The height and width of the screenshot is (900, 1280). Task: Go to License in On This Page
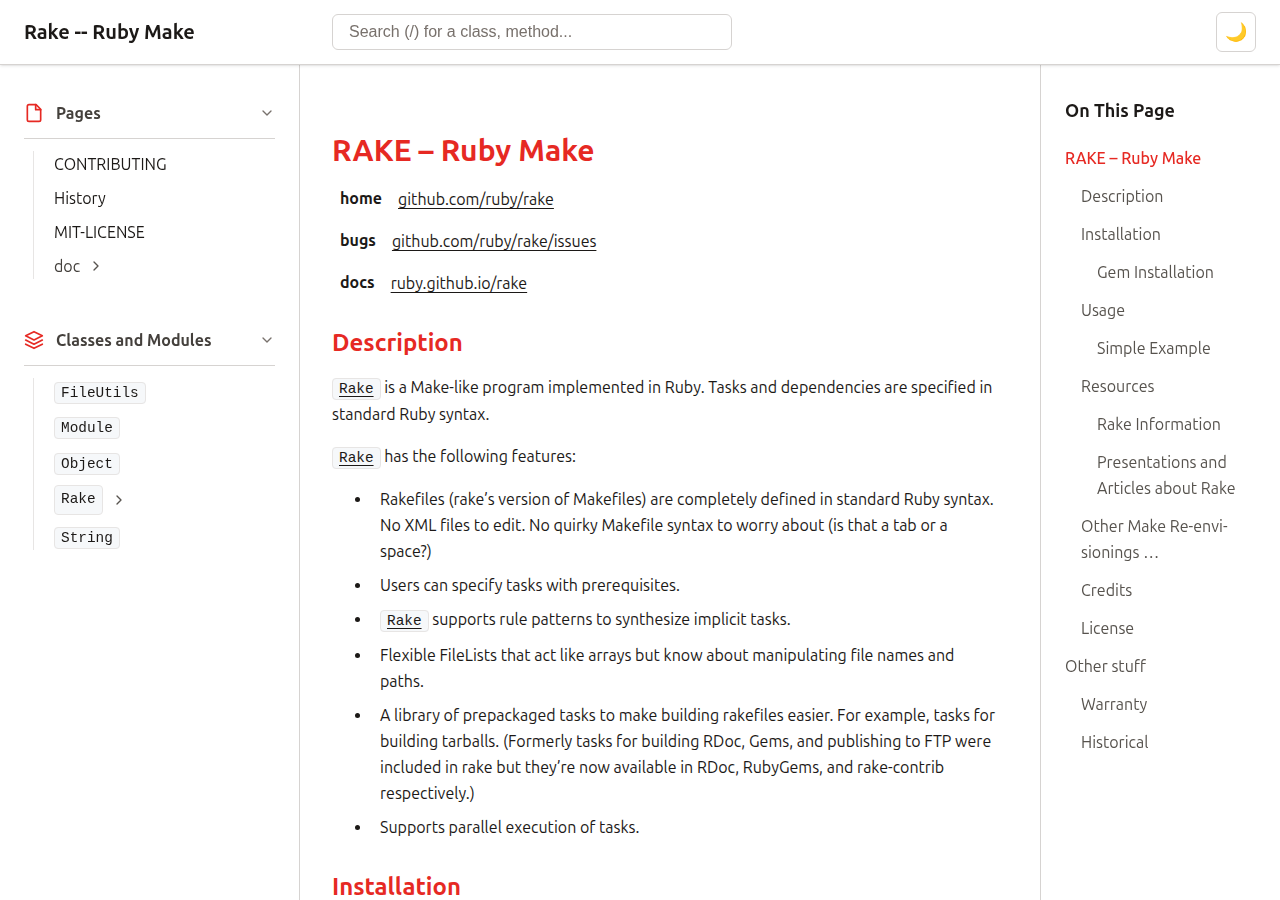(x=1107, y=628)
